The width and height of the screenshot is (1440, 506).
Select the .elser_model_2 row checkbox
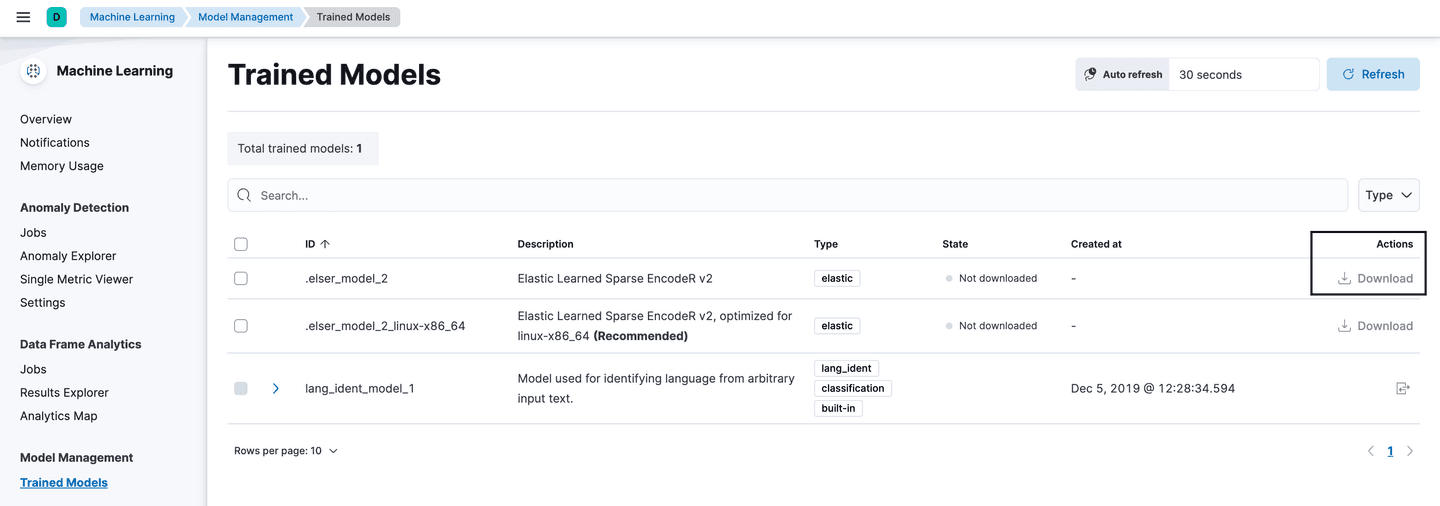tap(241, 278)
